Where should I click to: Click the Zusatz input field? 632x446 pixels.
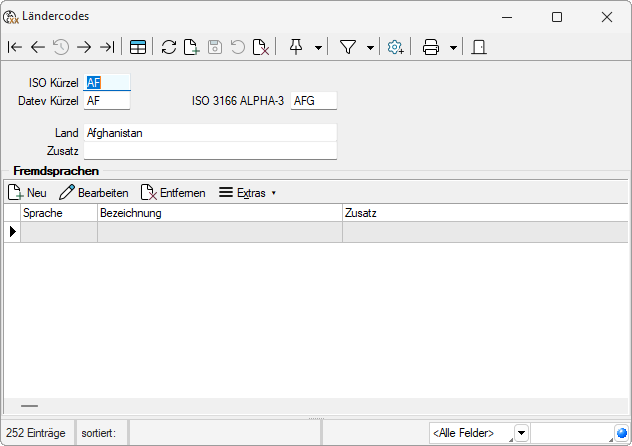(x=210, y=151)
